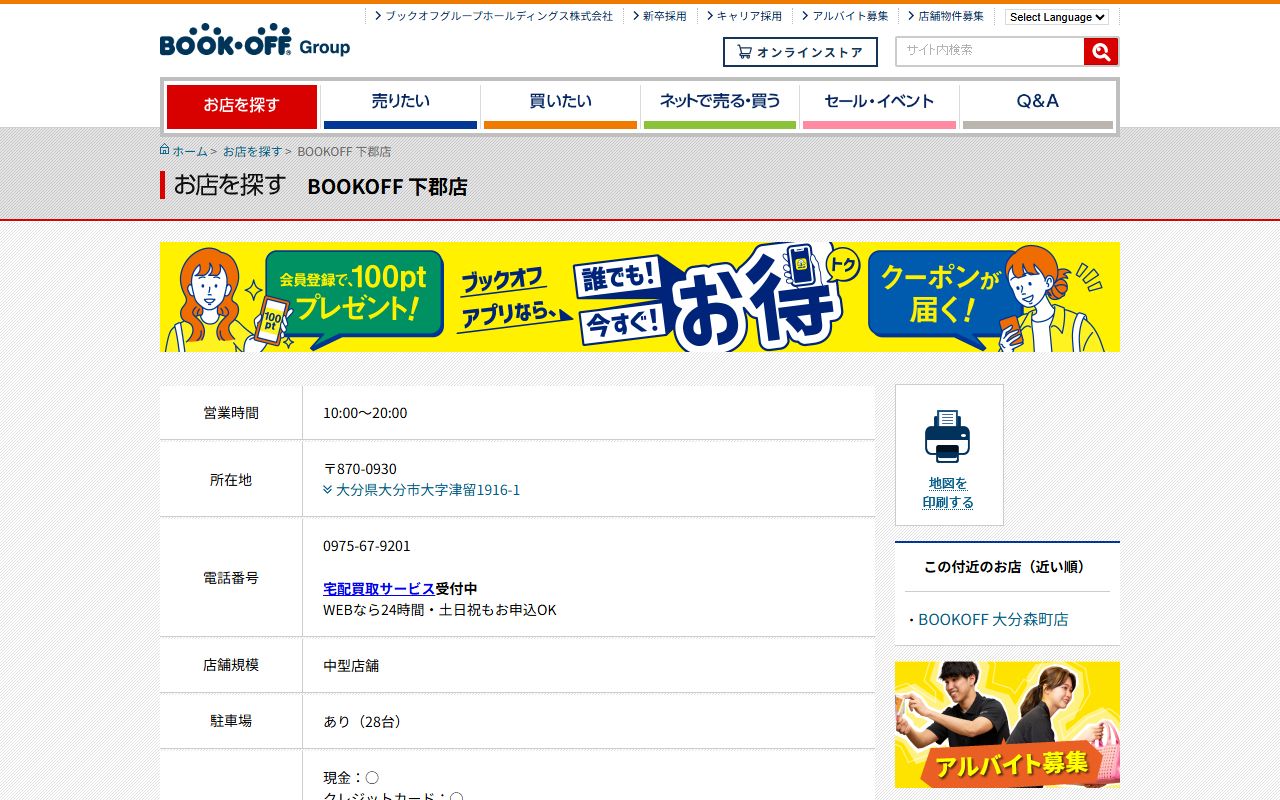Click the 営業時間 row label
1280x800 pixels.
(x=231, y=413)
